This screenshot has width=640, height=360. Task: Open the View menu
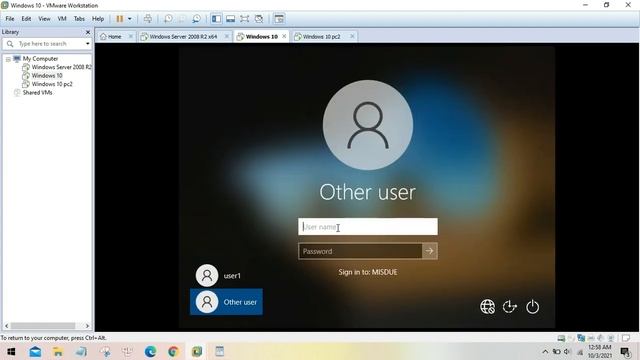(44, 19)
